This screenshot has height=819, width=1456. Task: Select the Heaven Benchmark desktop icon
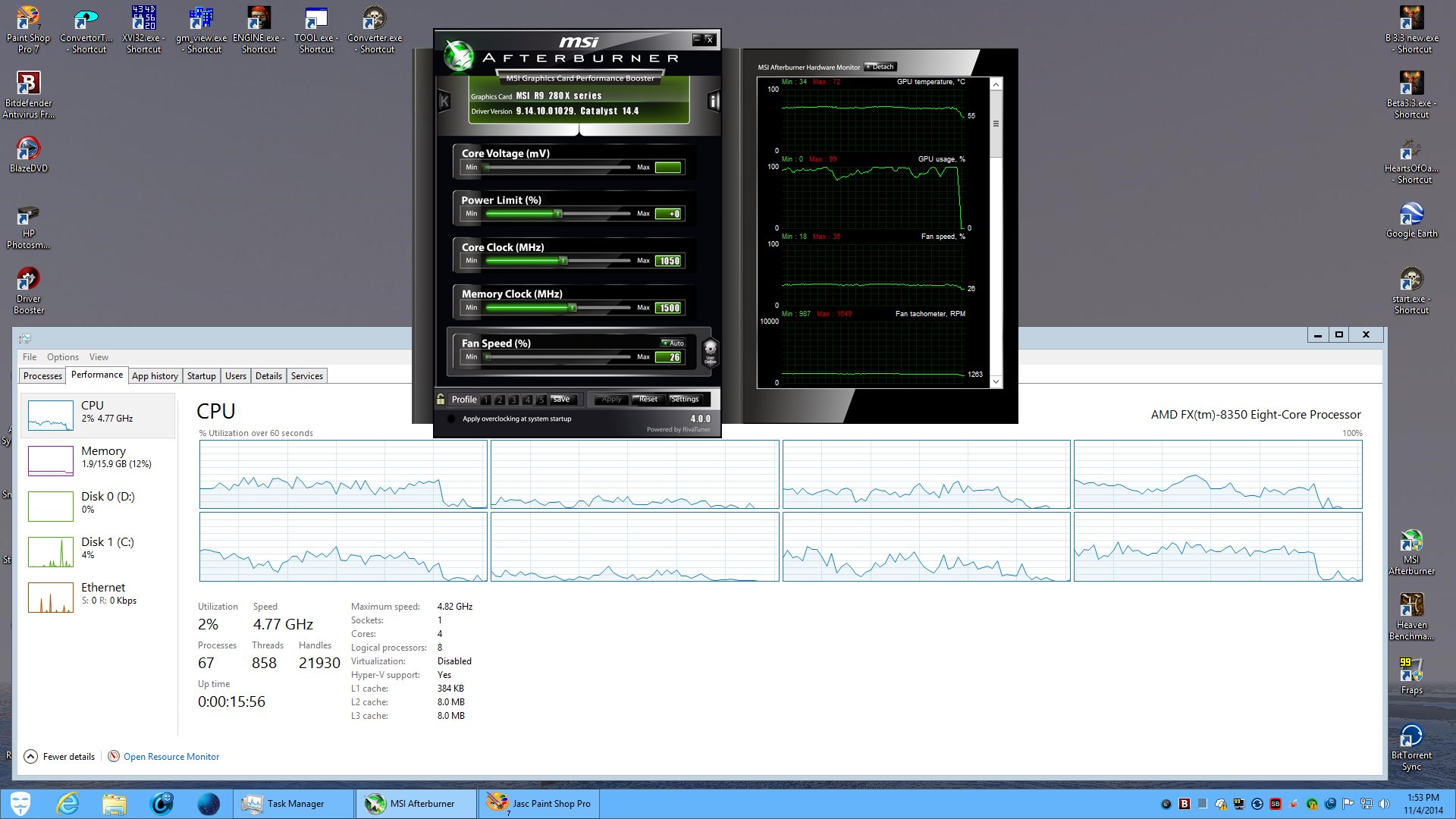(x=1411, y=617)
